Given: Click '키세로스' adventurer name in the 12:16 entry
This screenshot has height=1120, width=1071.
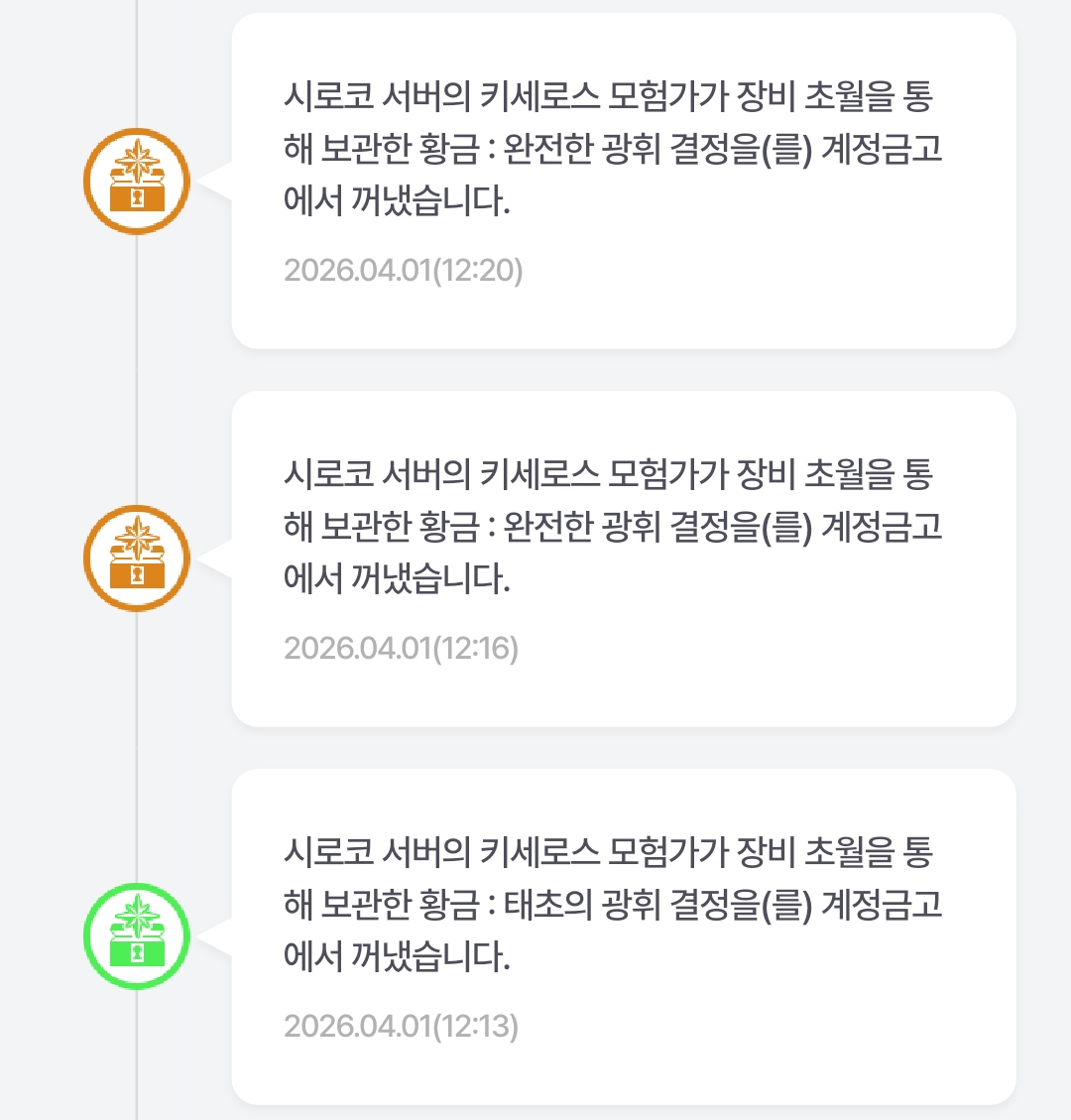Looking at the screenshot, I should tap(540, 475).
